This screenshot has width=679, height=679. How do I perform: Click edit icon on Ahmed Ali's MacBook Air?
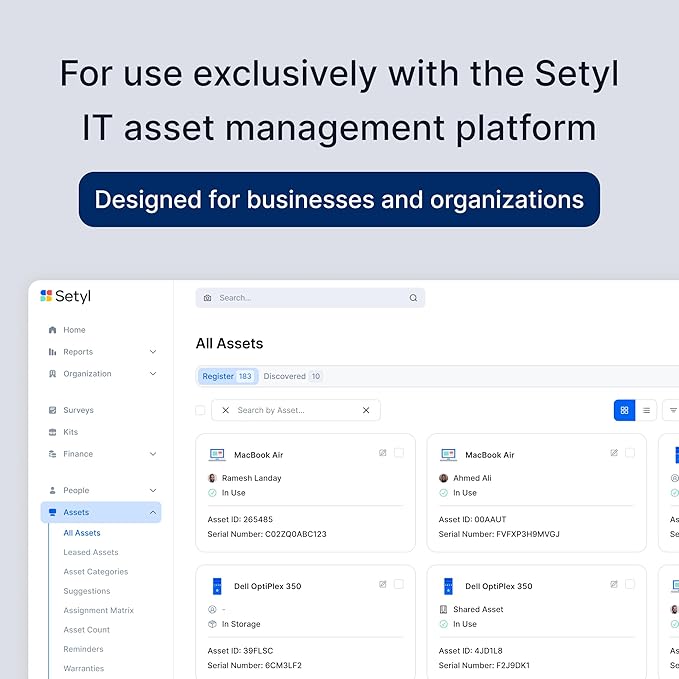pyautogui.click(x=614, y=453)
